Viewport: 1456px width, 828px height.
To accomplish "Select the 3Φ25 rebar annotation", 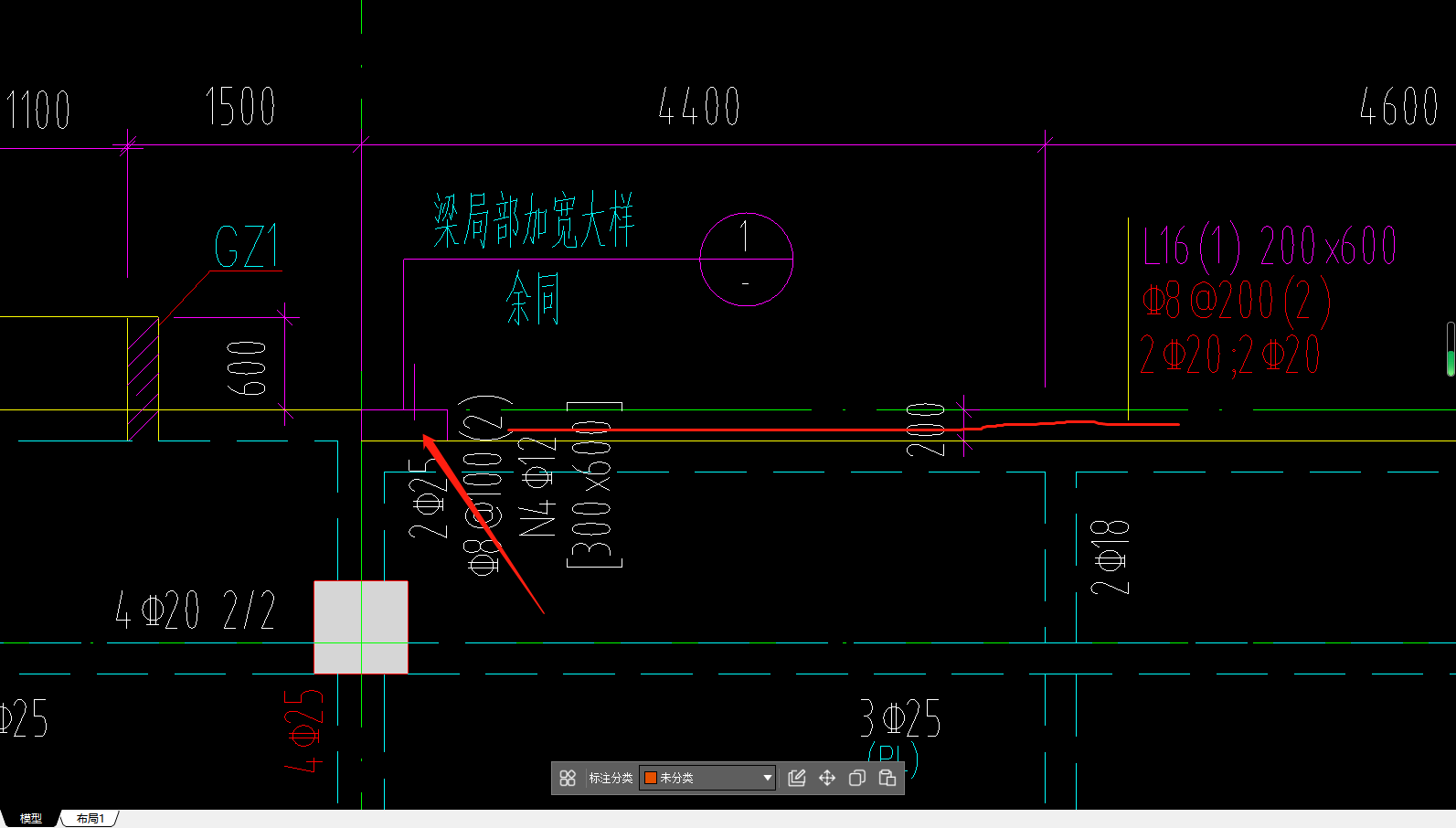I will tap(900, 718).
